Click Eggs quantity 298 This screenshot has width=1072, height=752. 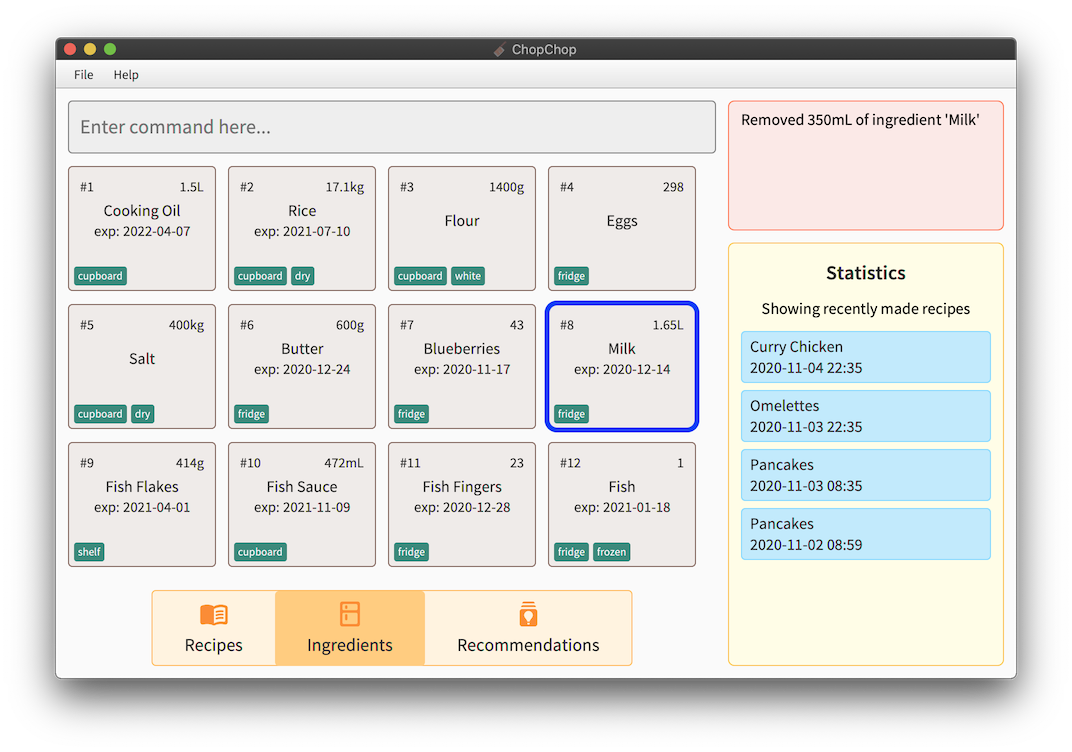(x=673, y=187)
